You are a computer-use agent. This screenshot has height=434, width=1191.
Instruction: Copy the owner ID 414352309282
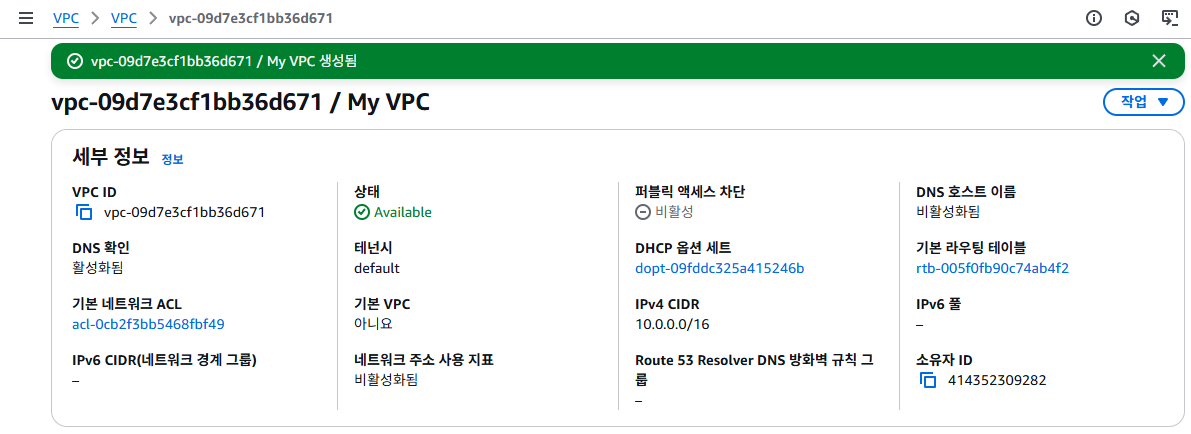click(x=927, y=380)
